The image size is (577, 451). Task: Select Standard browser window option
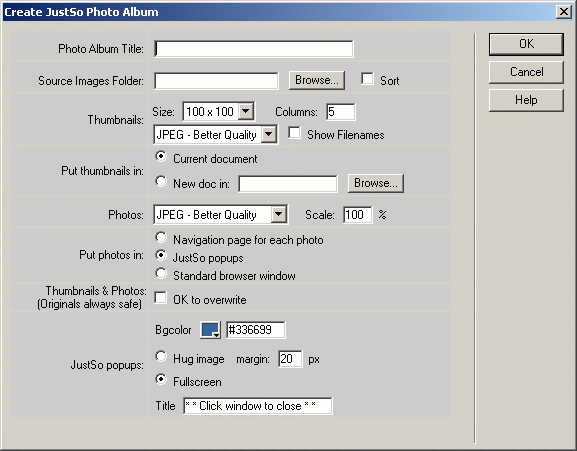161,273
